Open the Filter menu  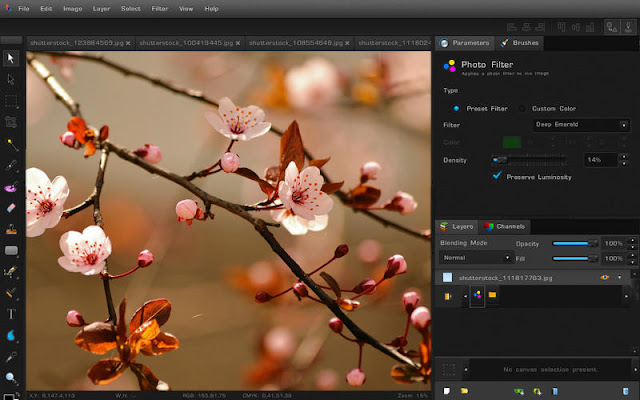[160, 9]
